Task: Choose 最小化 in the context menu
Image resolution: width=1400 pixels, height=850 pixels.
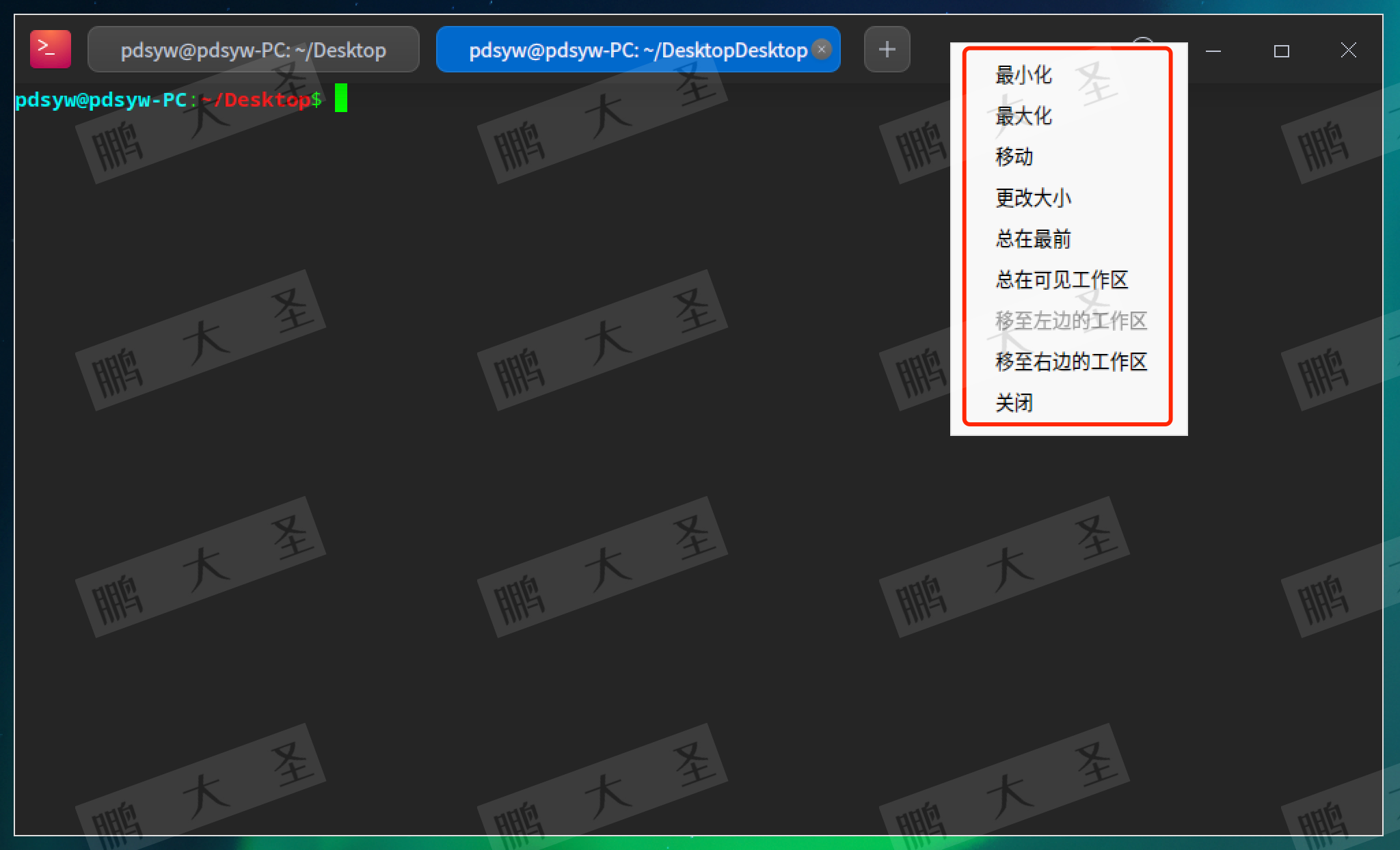Action: pos(1023,75)
